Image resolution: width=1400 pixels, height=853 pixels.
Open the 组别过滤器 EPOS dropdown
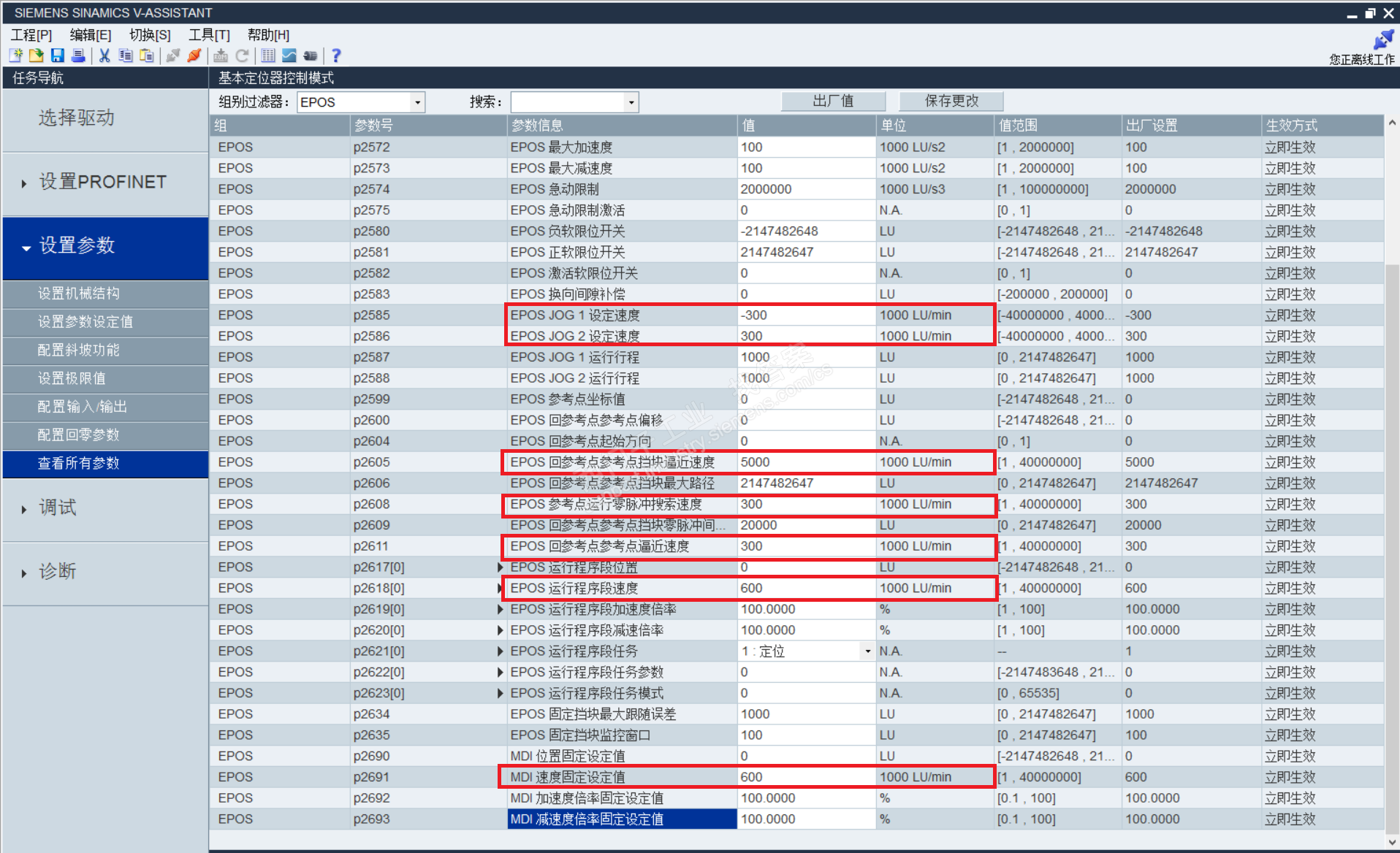point(417,102)
